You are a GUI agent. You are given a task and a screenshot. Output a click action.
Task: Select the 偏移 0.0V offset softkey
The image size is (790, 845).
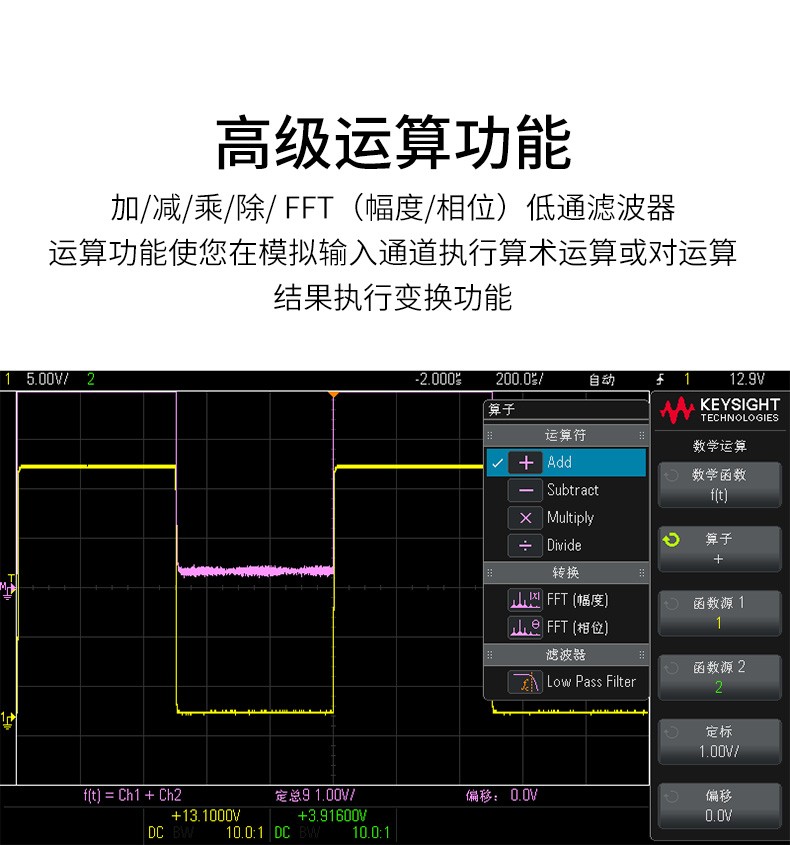point(719,806)
